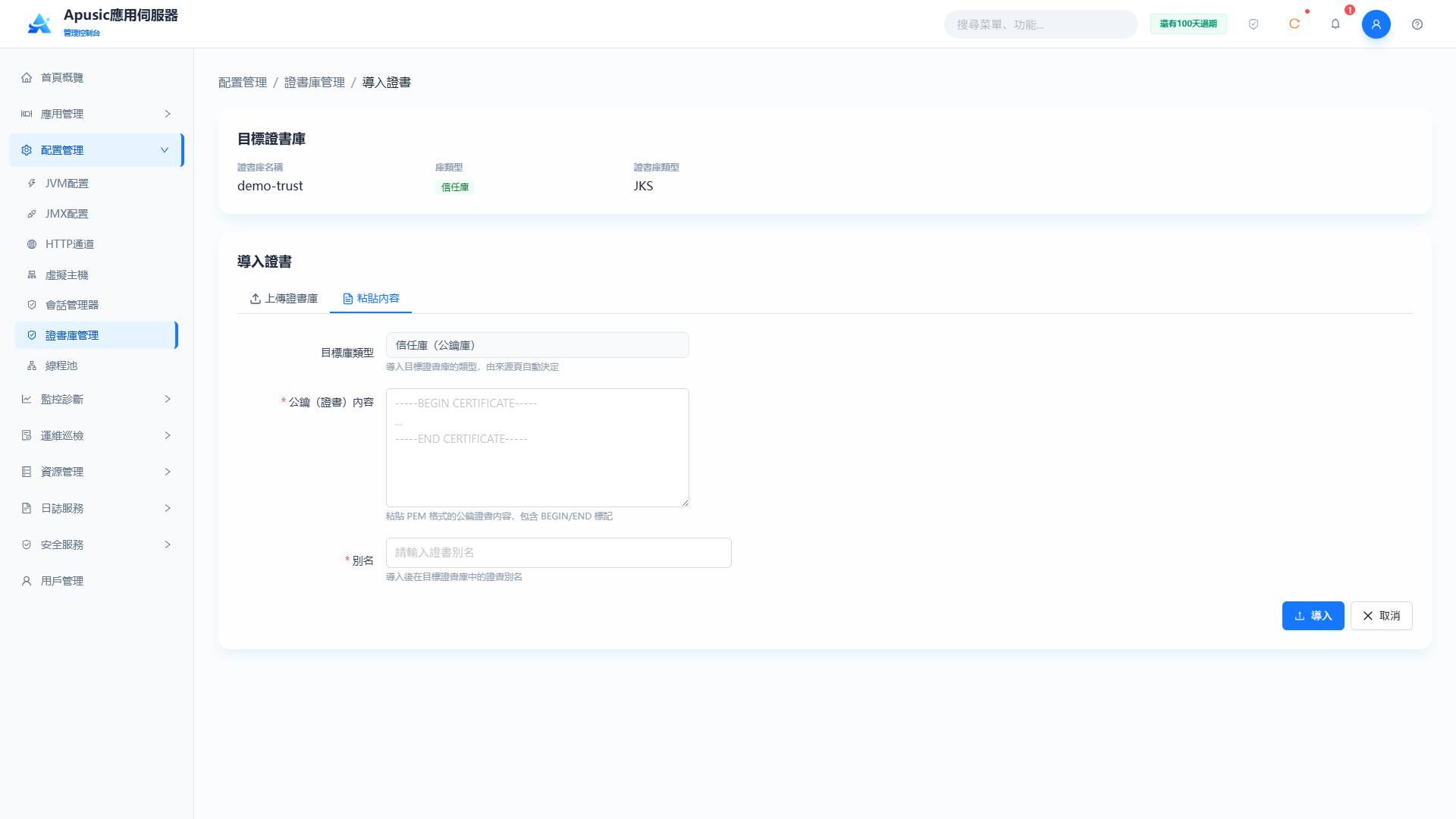Open the user avatar menu
Screen dimensions: 1456x819
point(1376,24)
